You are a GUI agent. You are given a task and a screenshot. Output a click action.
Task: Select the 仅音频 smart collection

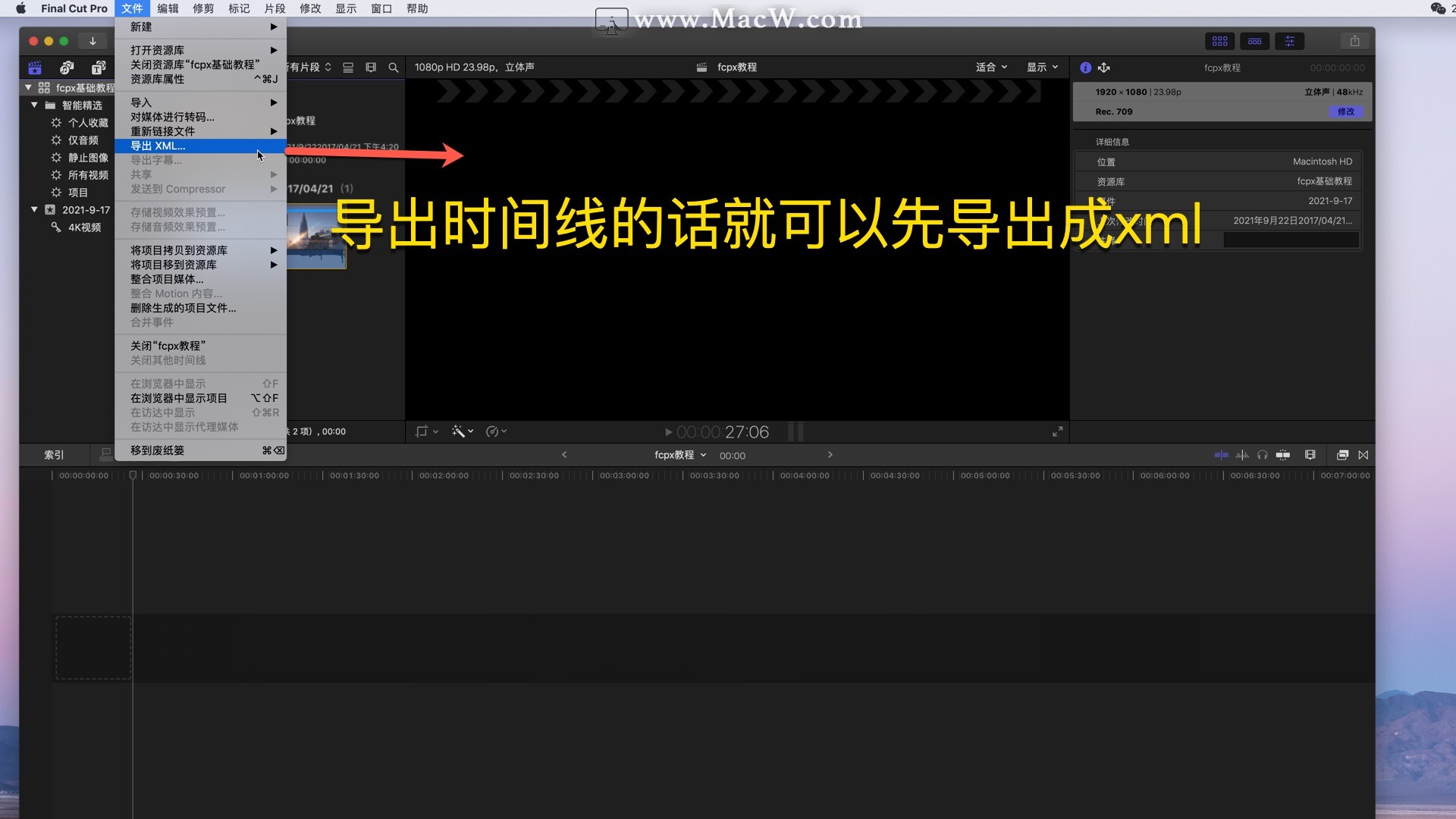pyautogui.click(x=83, y=140)
